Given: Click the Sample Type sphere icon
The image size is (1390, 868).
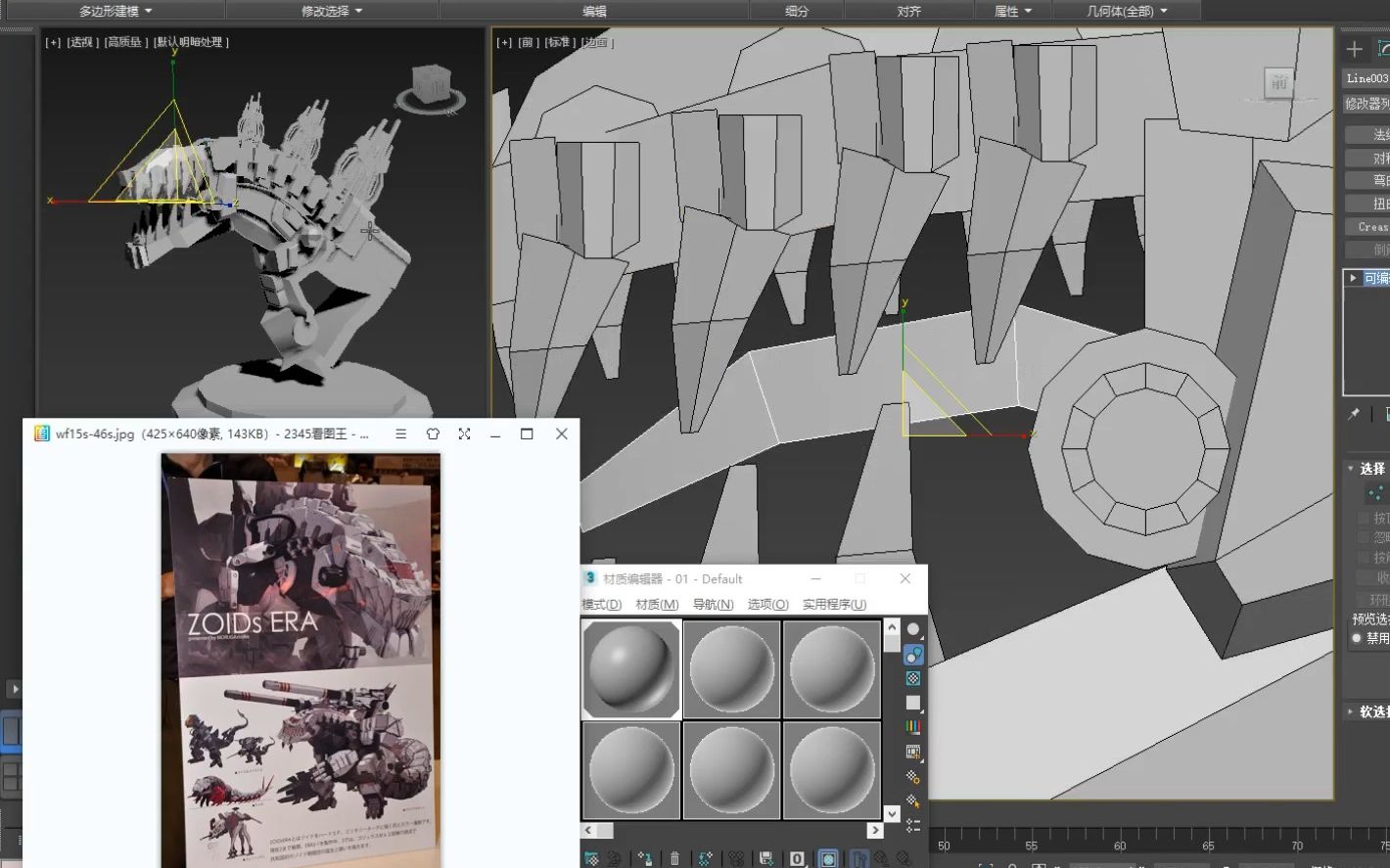Looking at the screenshot, I should pyautogui.click(x=913, y=628).
